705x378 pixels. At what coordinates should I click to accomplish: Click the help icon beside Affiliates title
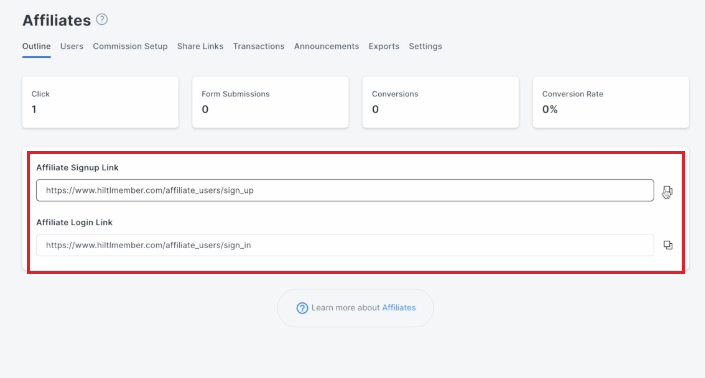(102, 19)
